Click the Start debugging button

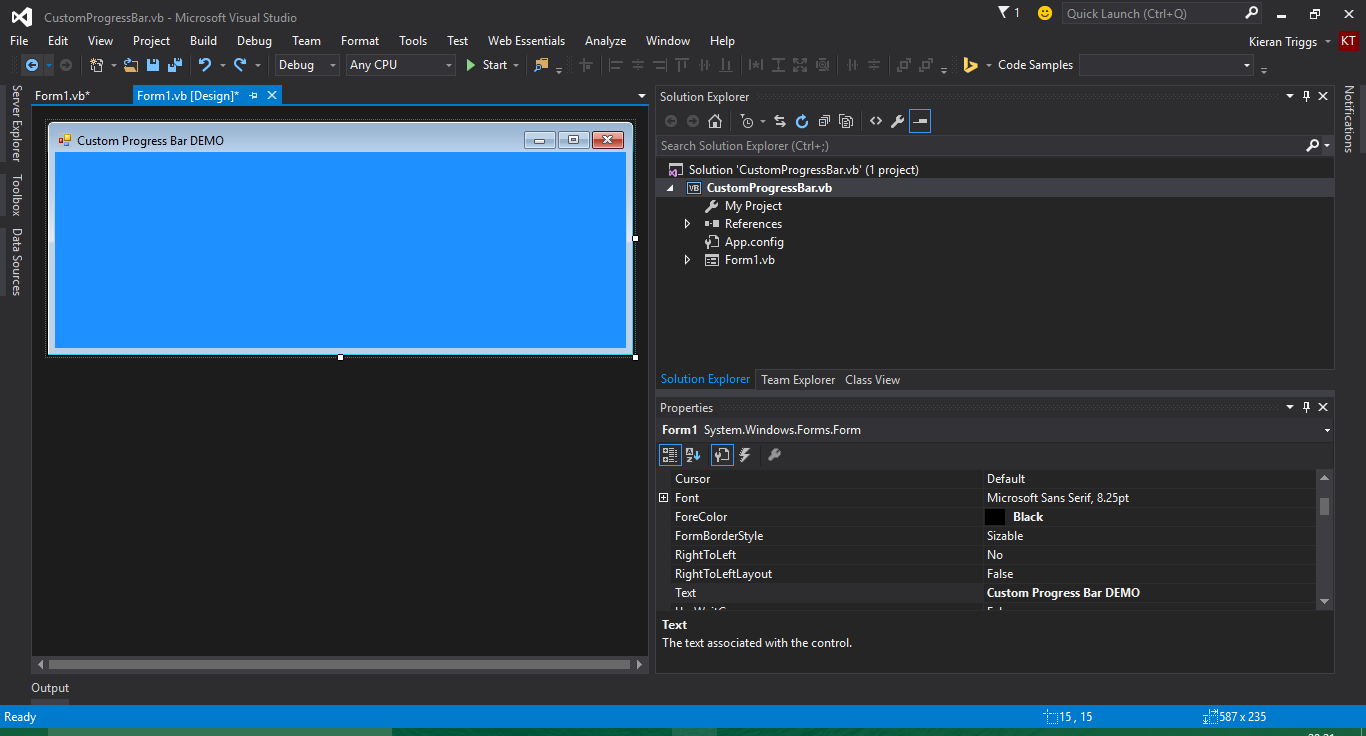486,65
